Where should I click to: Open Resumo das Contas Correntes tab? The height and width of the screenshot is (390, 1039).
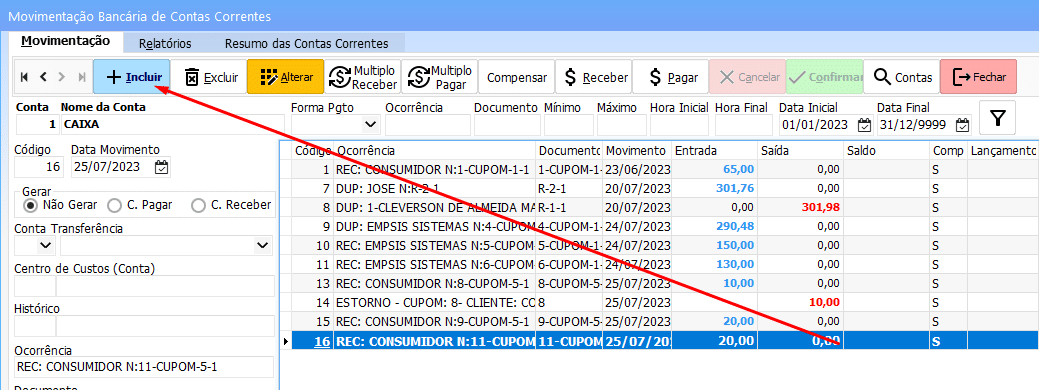[306, 44]
